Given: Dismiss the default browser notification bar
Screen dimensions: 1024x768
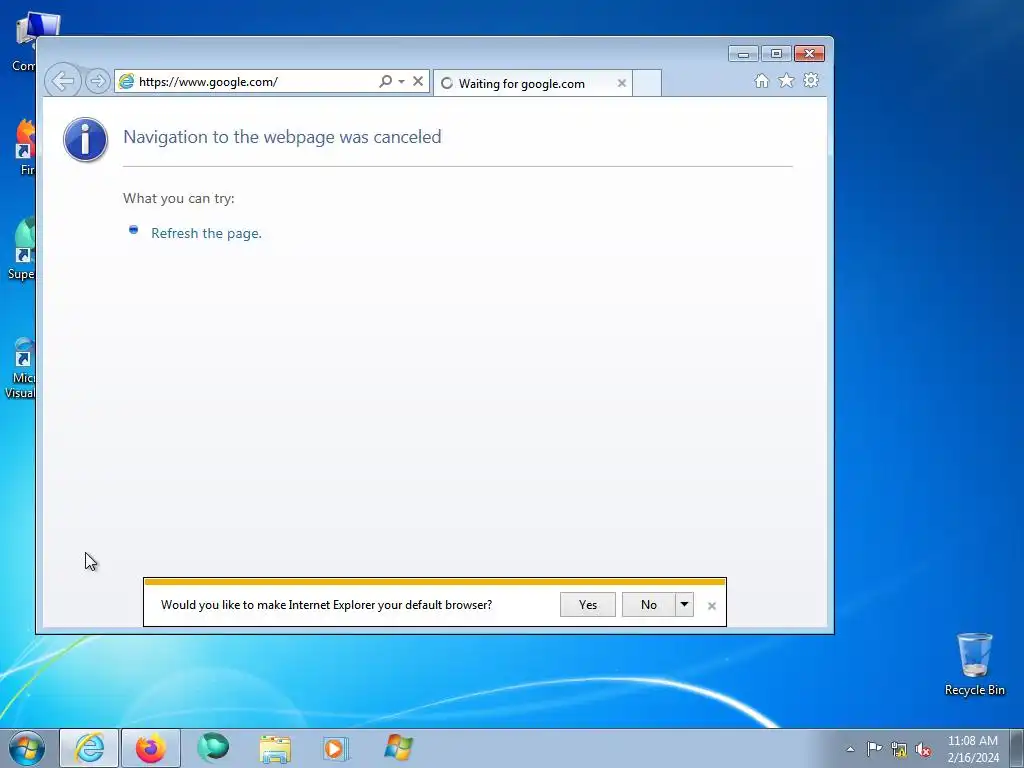Looking at the screenshot, I should pyautogui.click(x=712, y=606).
